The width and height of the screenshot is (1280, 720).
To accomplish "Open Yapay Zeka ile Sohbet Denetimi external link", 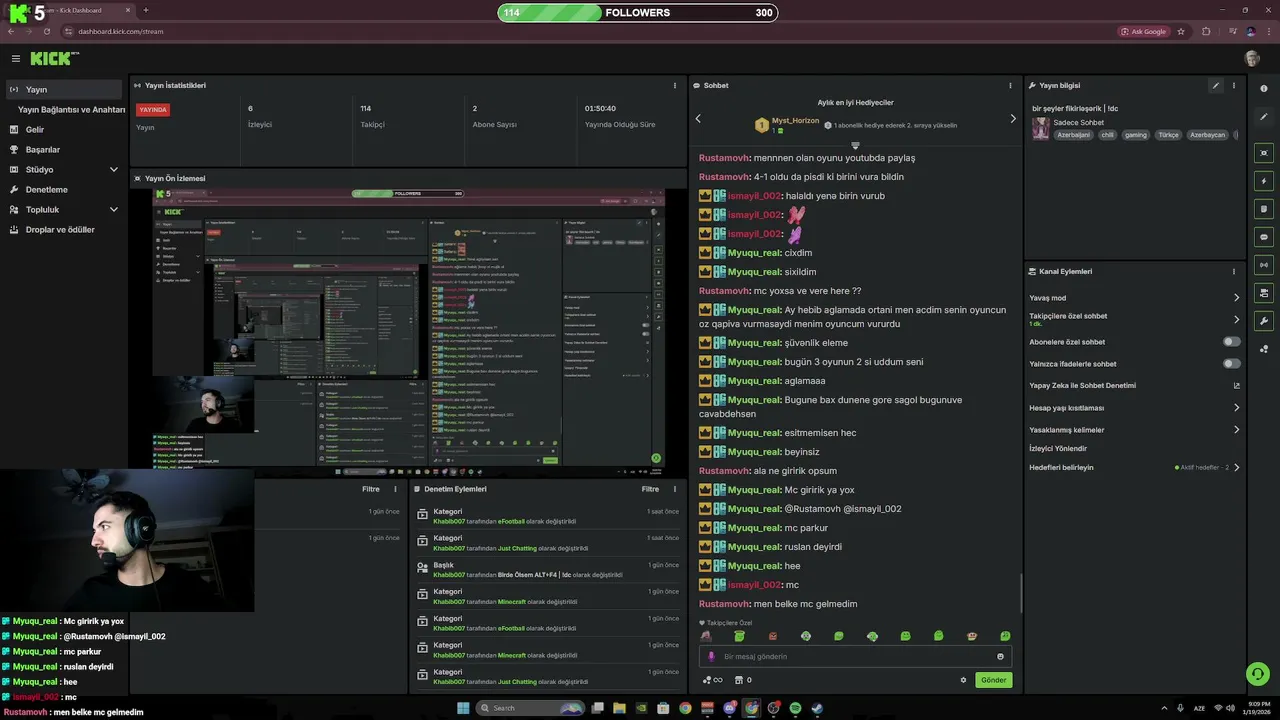I will (1236, 386).
